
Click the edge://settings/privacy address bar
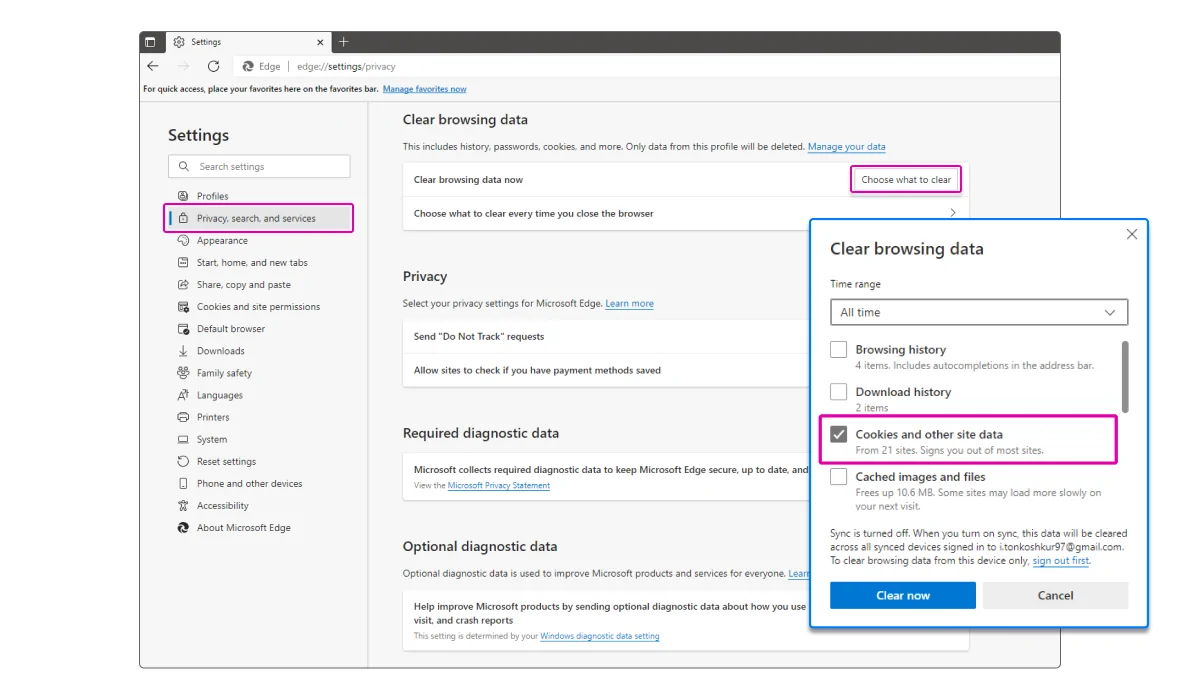(x=347, y=66)
